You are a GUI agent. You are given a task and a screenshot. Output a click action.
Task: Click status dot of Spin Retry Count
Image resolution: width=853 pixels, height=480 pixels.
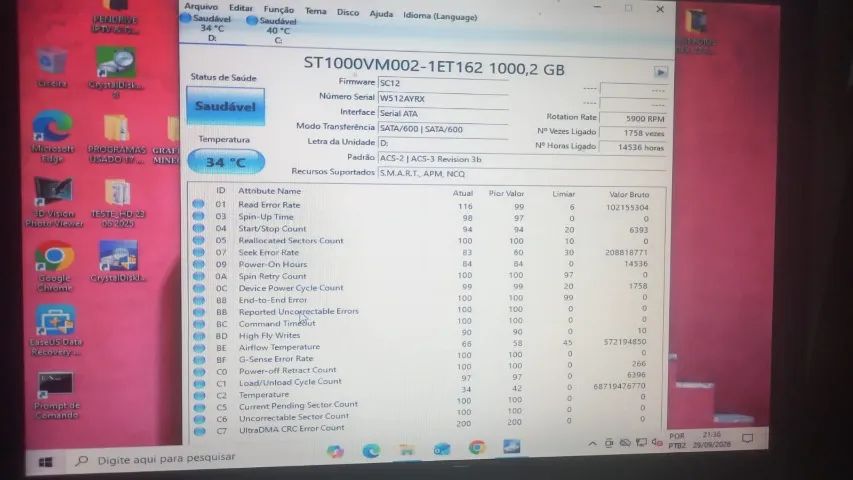click(199, 276)
